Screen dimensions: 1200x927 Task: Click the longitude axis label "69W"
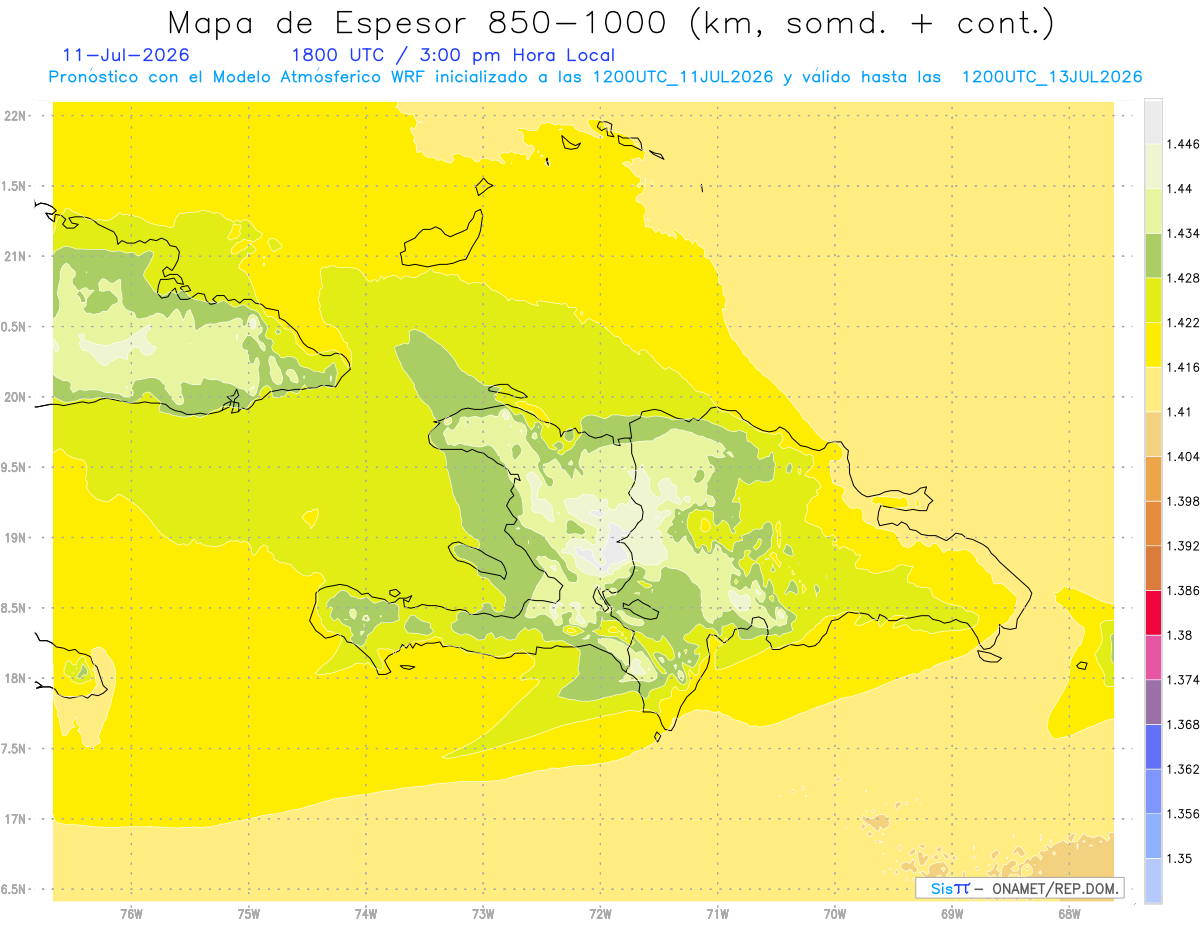tap(952, 913)
